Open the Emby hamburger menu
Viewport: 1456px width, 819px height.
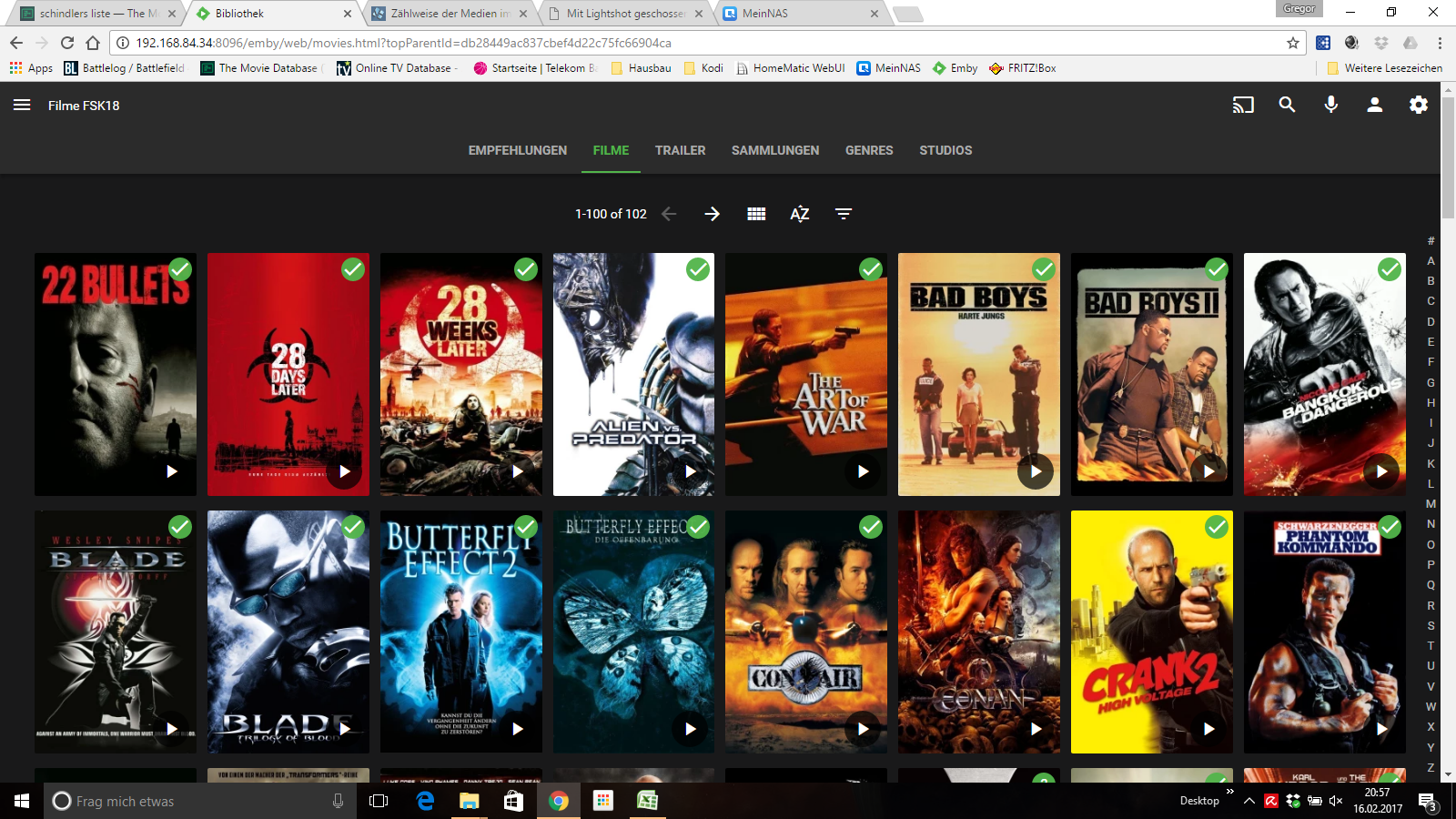pyautogui.click(x=22, y=106)
